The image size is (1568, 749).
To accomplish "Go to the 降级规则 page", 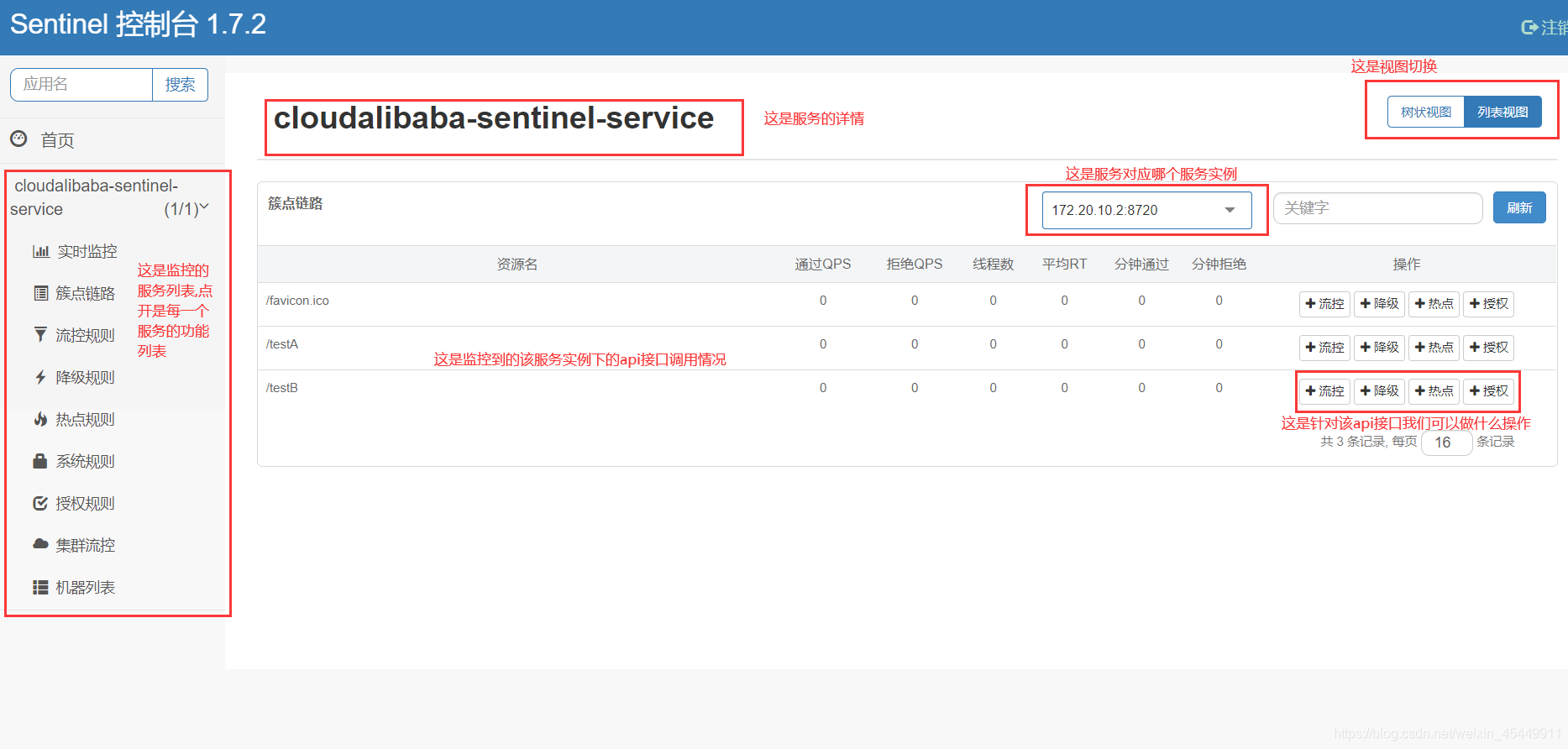I will pyautogui.click(x=85, y=377).
